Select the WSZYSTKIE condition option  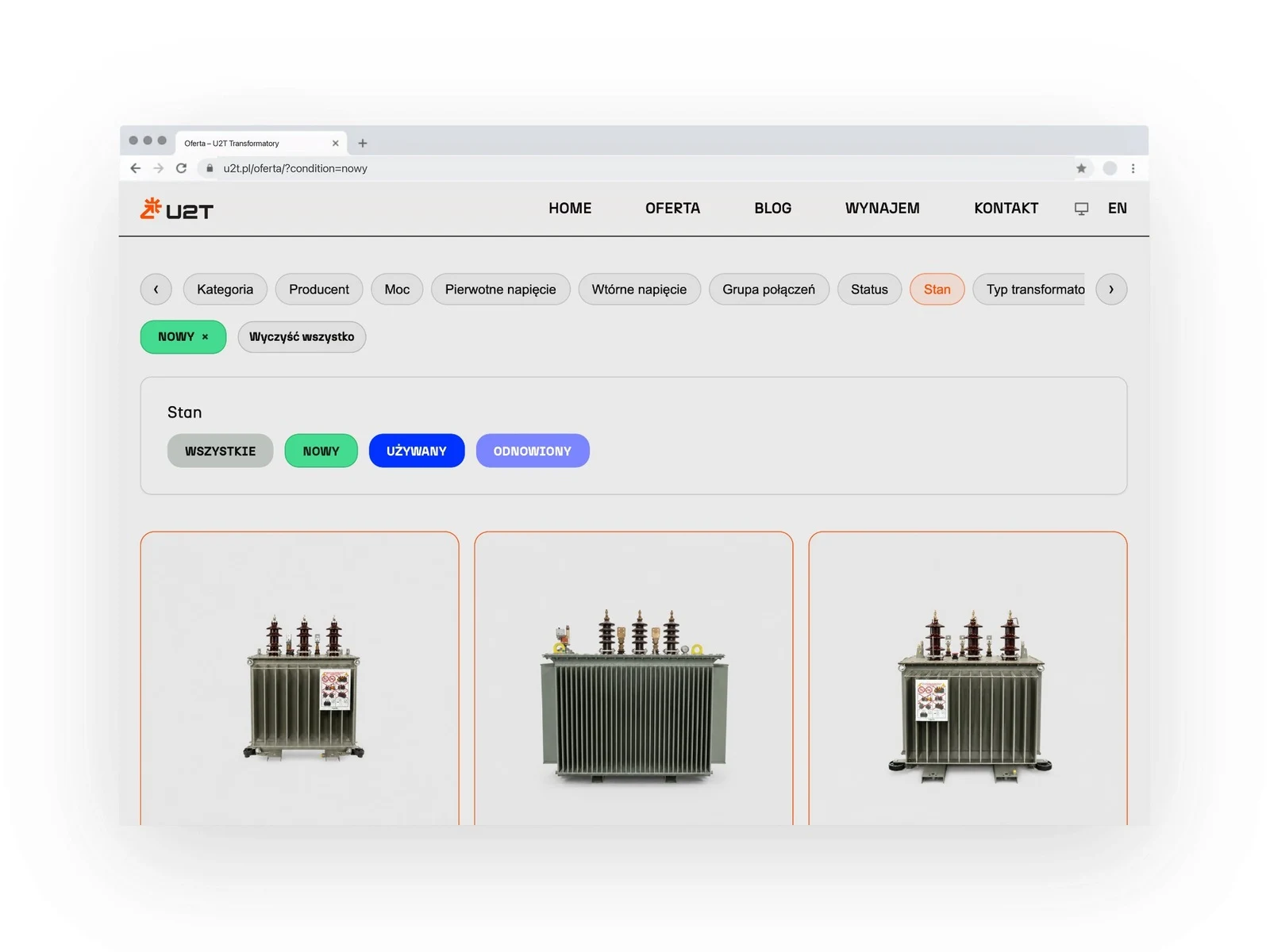221,451
